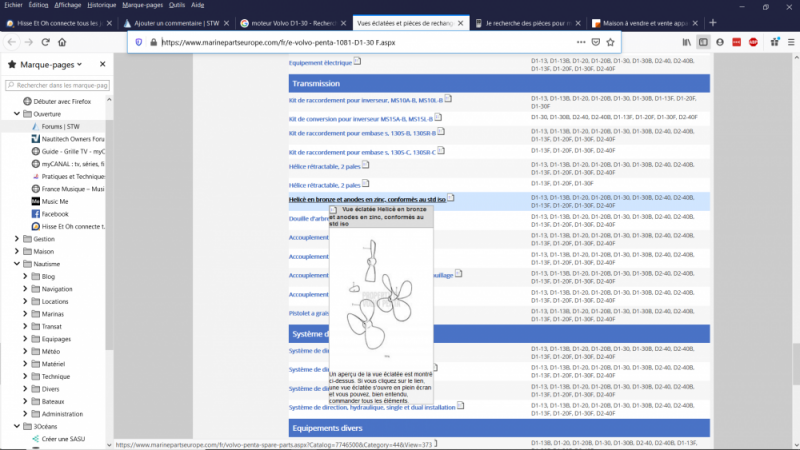Open document icon beside Kit de conversion MS15A-B
Viewport: 800px width, 450px height.
pos(438,117)
